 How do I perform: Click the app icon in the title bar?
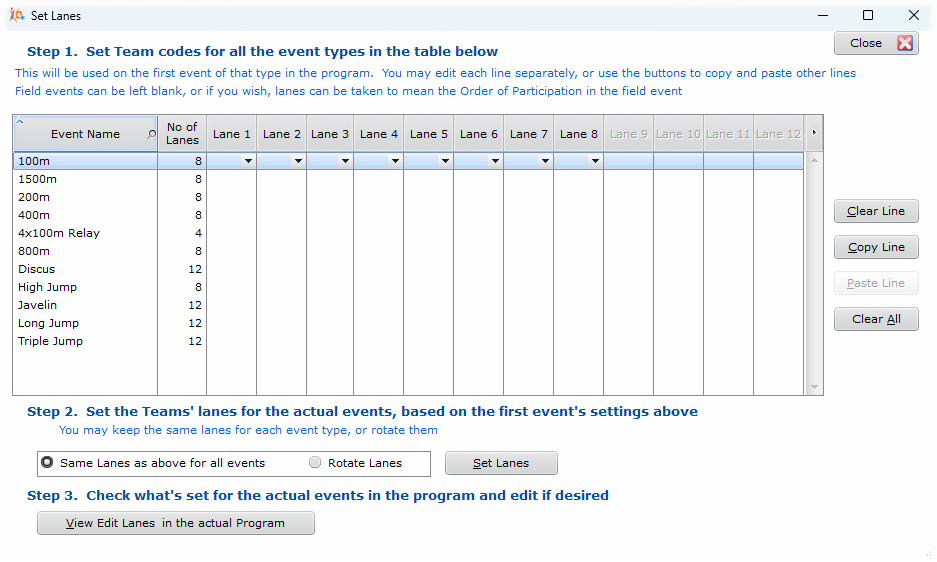pos(16,15)
